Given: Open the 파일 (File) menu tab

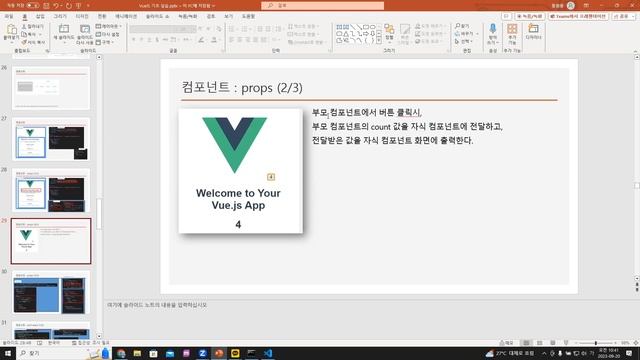Looking at the screenshot, I should 9,16.
